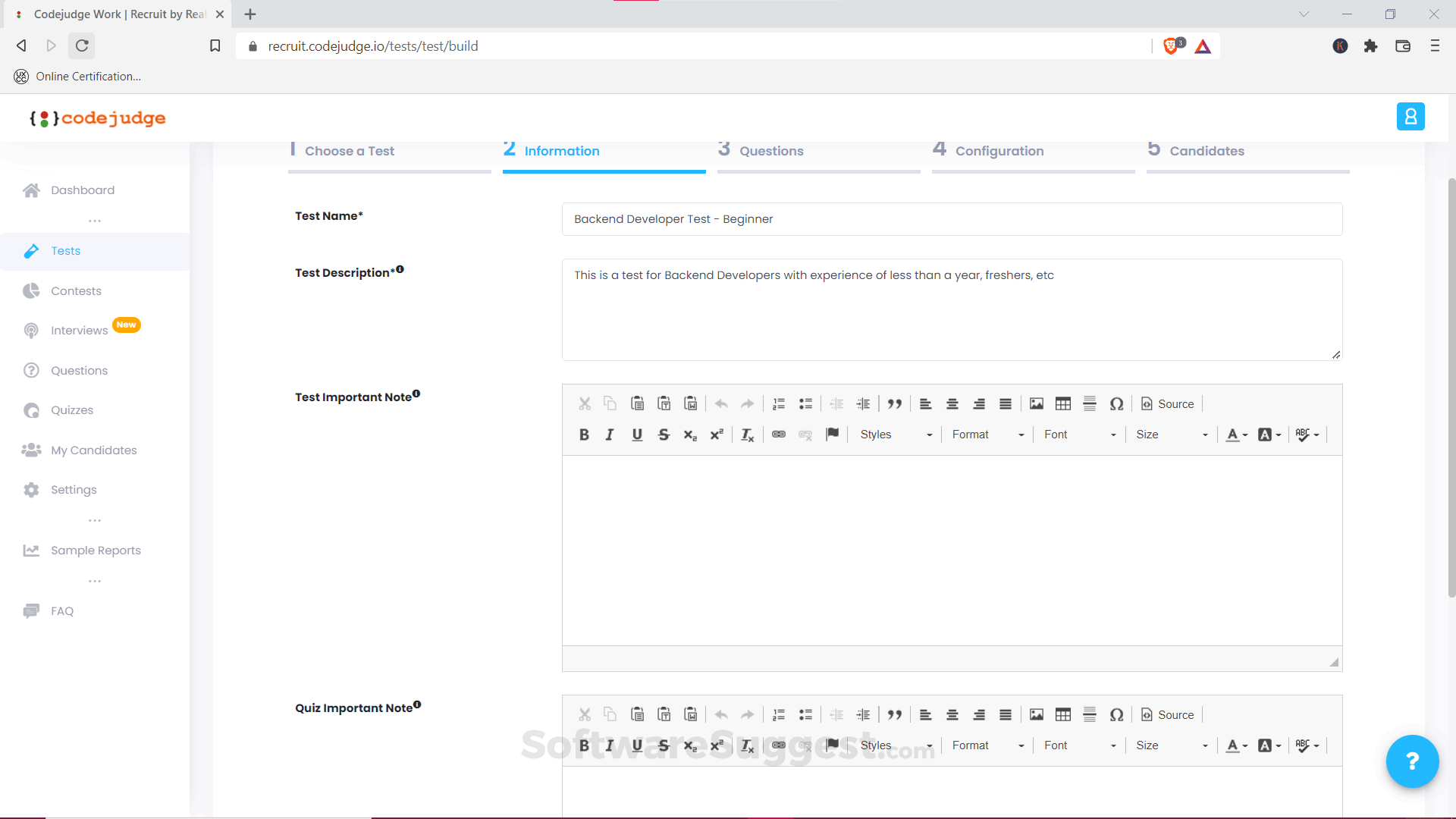Open the help button in bottom right corner
The width and height of the screenshot is (1456, 819).
tap(1412, 761)
